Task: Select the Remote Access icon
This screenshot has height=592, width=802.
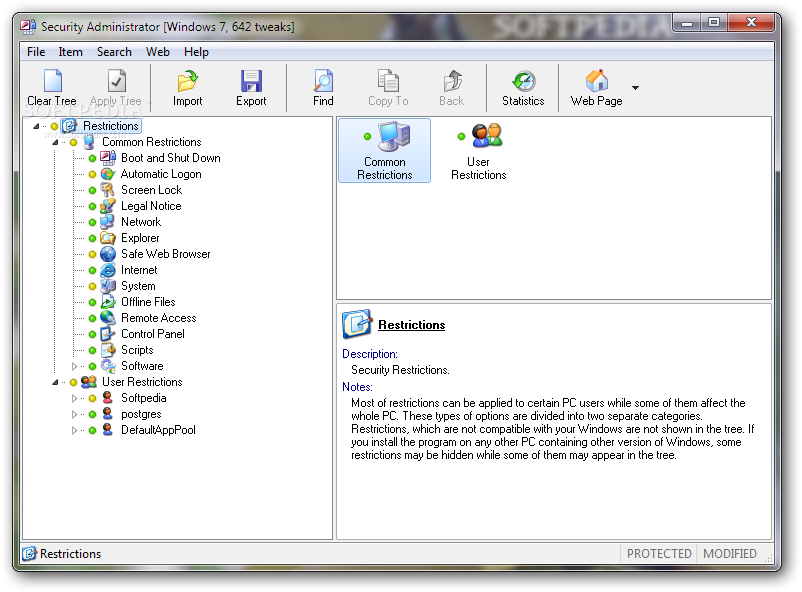Action: (x=108, y=318)
